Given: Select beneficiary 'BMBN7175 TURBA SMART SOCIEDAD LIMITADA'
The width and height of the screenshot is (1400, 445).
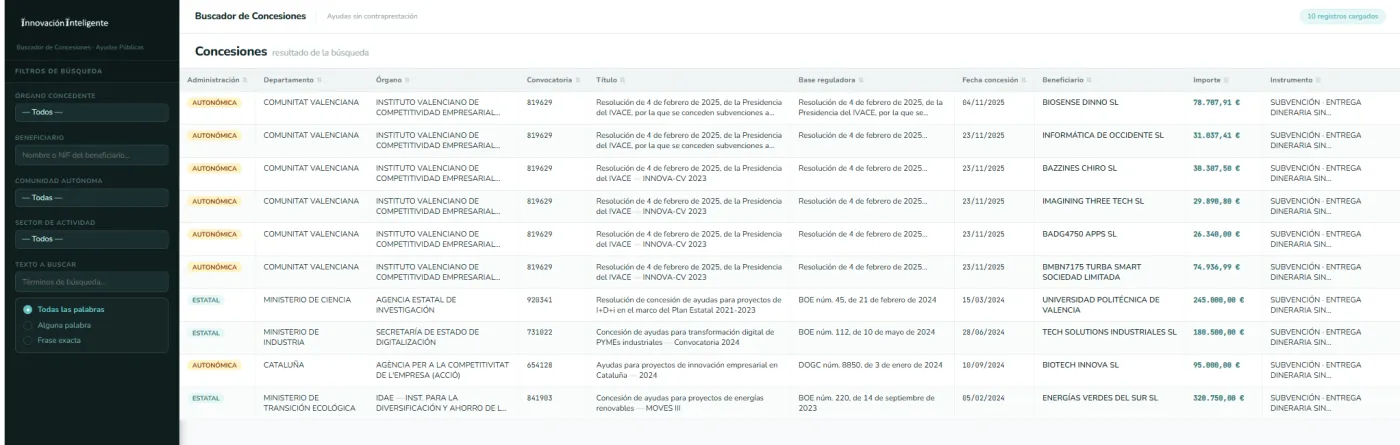Looking at the screenshot, I should click(1092, 272).
